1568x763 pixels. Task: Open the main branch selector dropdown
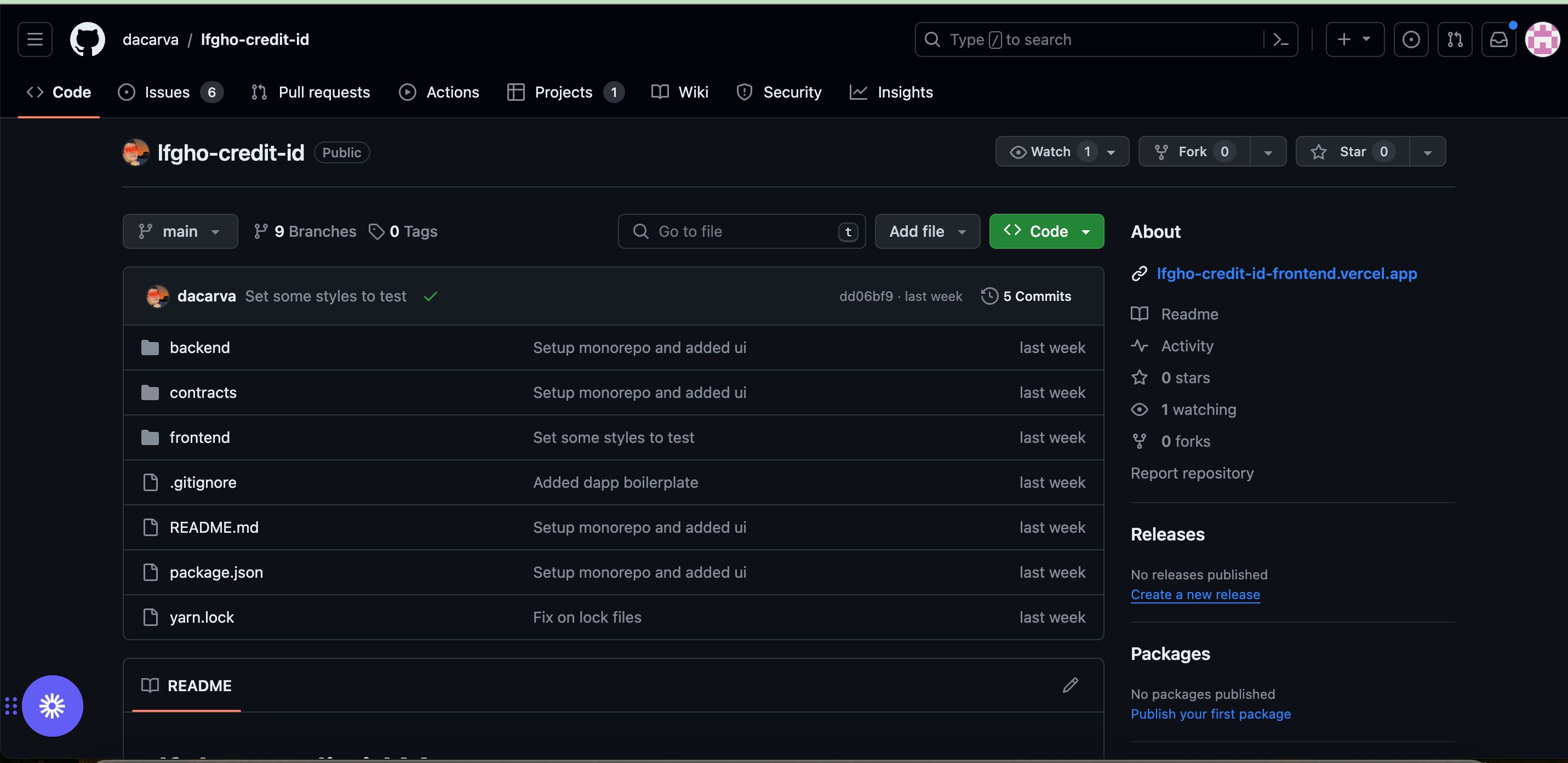tap(180, 231)
